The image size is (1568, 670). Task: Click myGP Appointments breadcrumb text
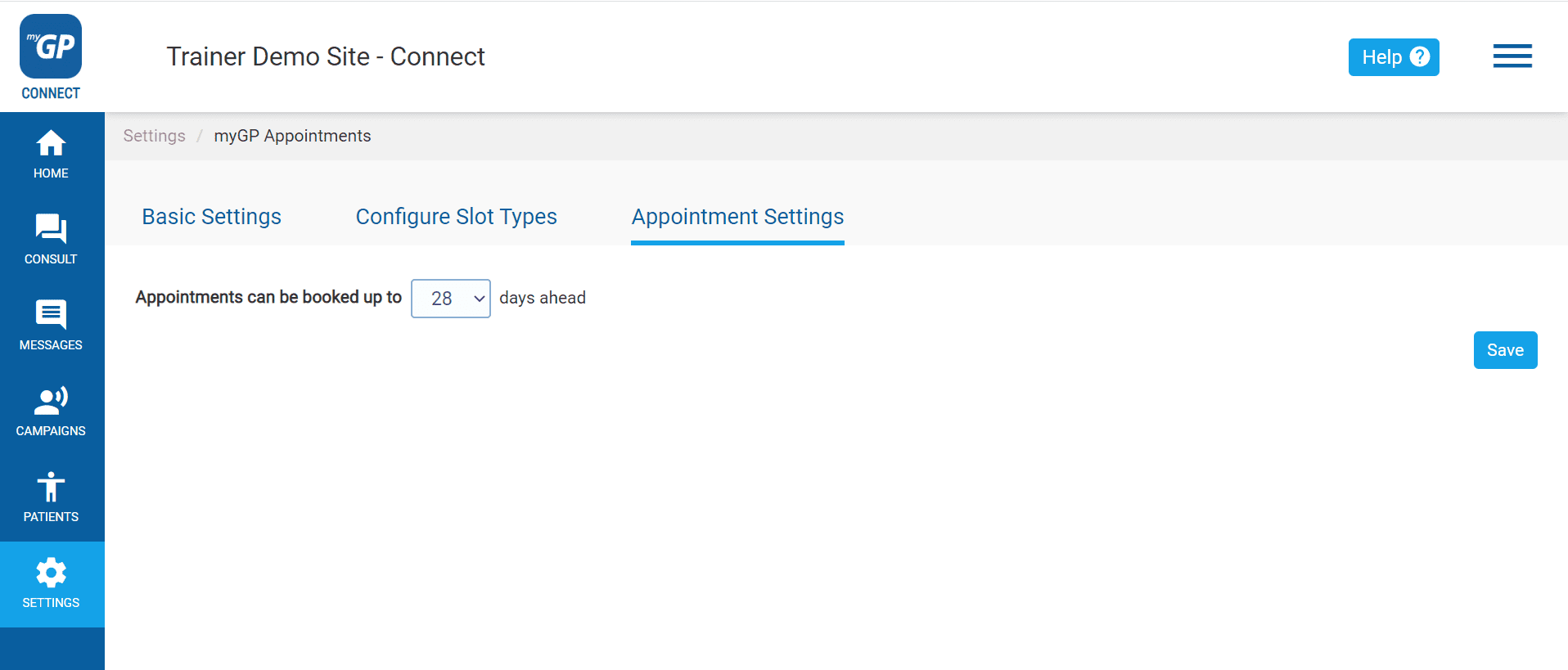[292, 136]
